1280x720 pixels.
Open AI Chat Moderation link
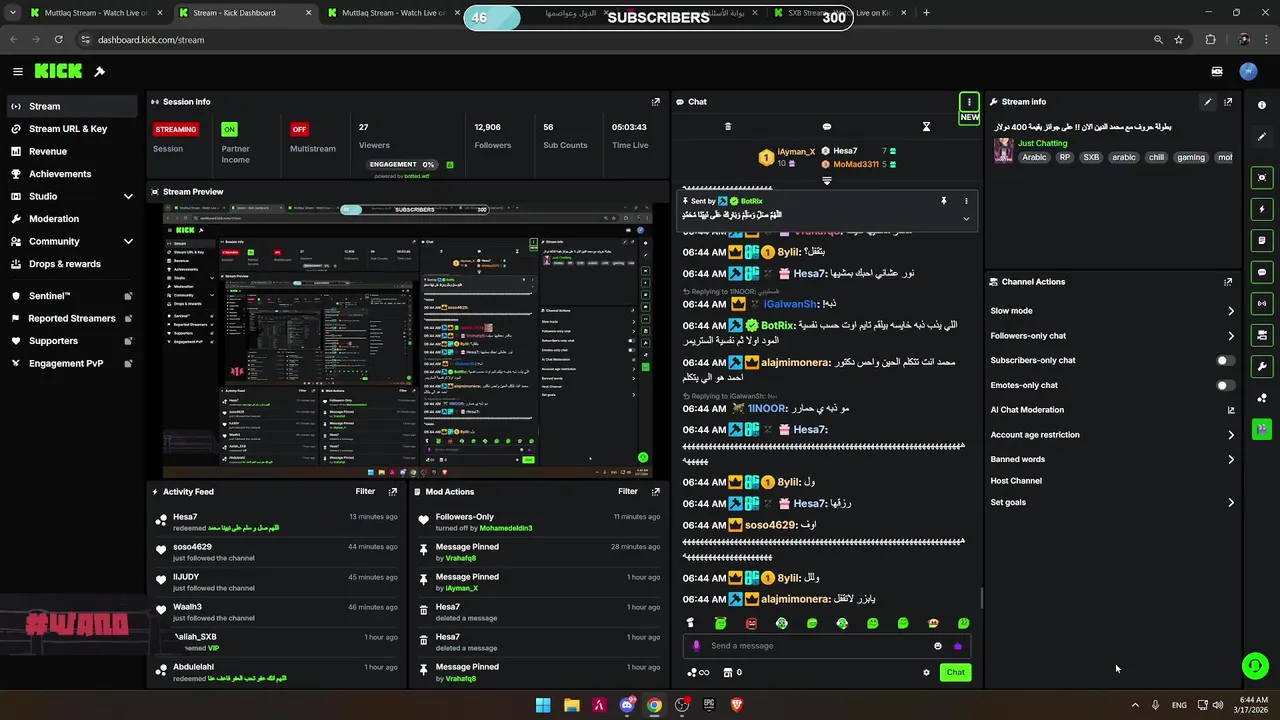click(1112, 410)
